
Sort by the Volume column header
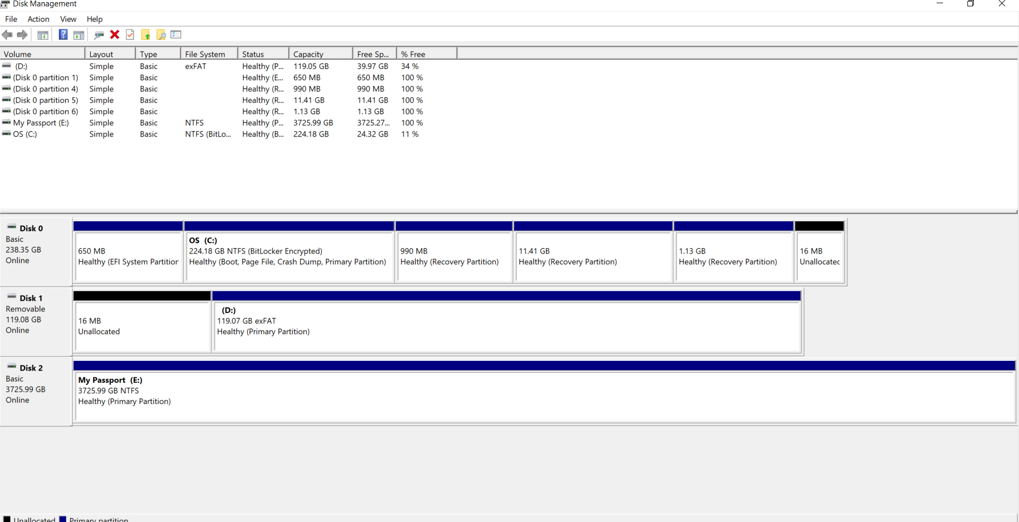tap(43, 54)
